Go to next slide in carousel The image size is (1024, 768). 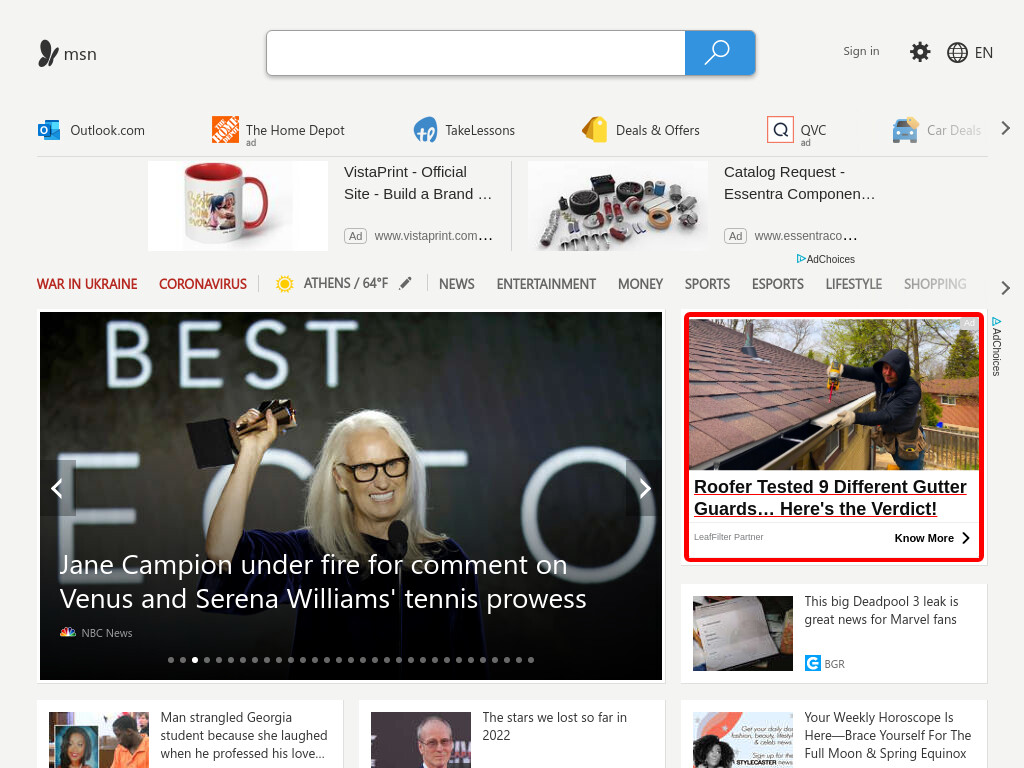pyautogui.click(x=644, y=488)
